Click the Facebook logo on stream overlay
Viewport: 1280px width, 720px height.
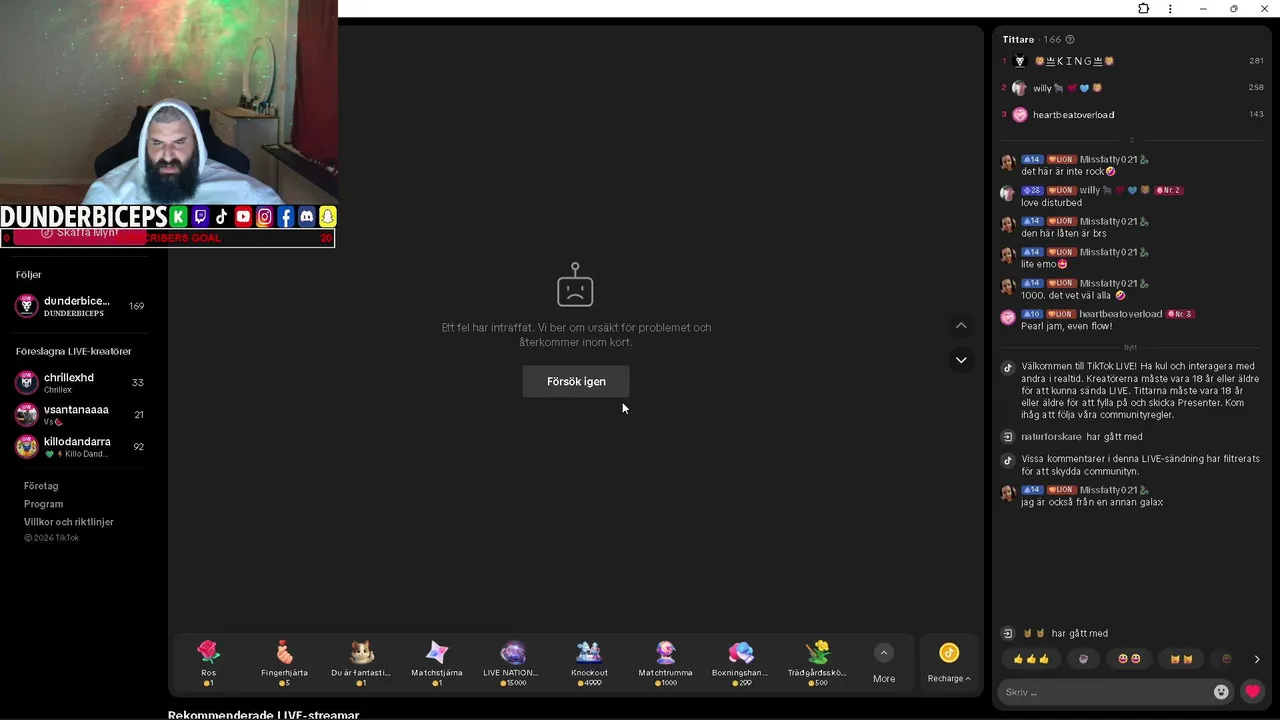(285, 217)
